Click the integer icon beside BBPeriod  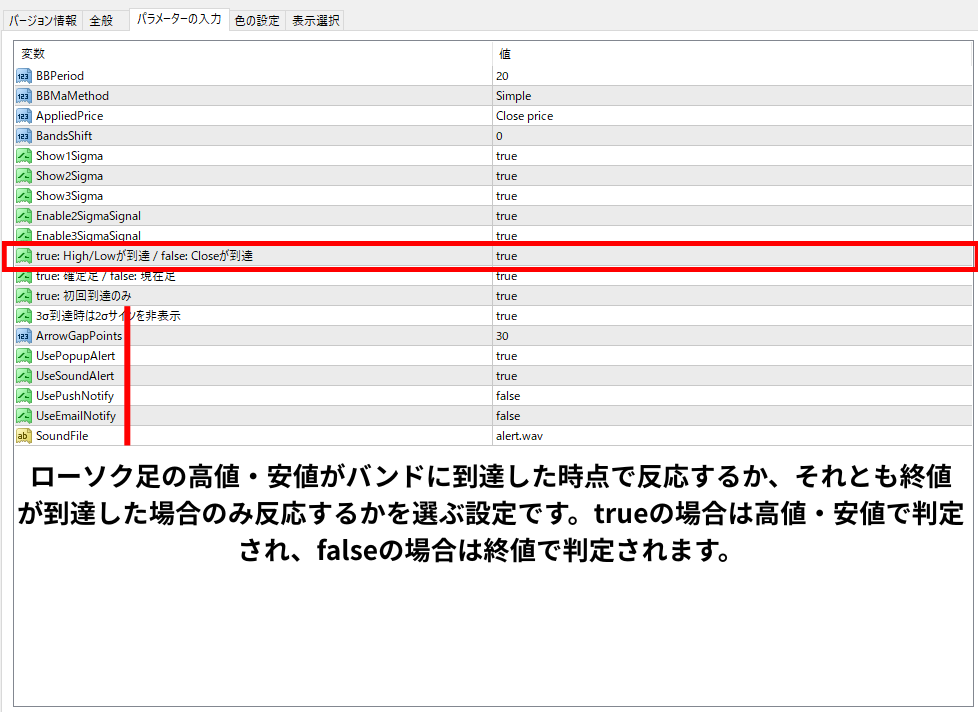(24, 76)
